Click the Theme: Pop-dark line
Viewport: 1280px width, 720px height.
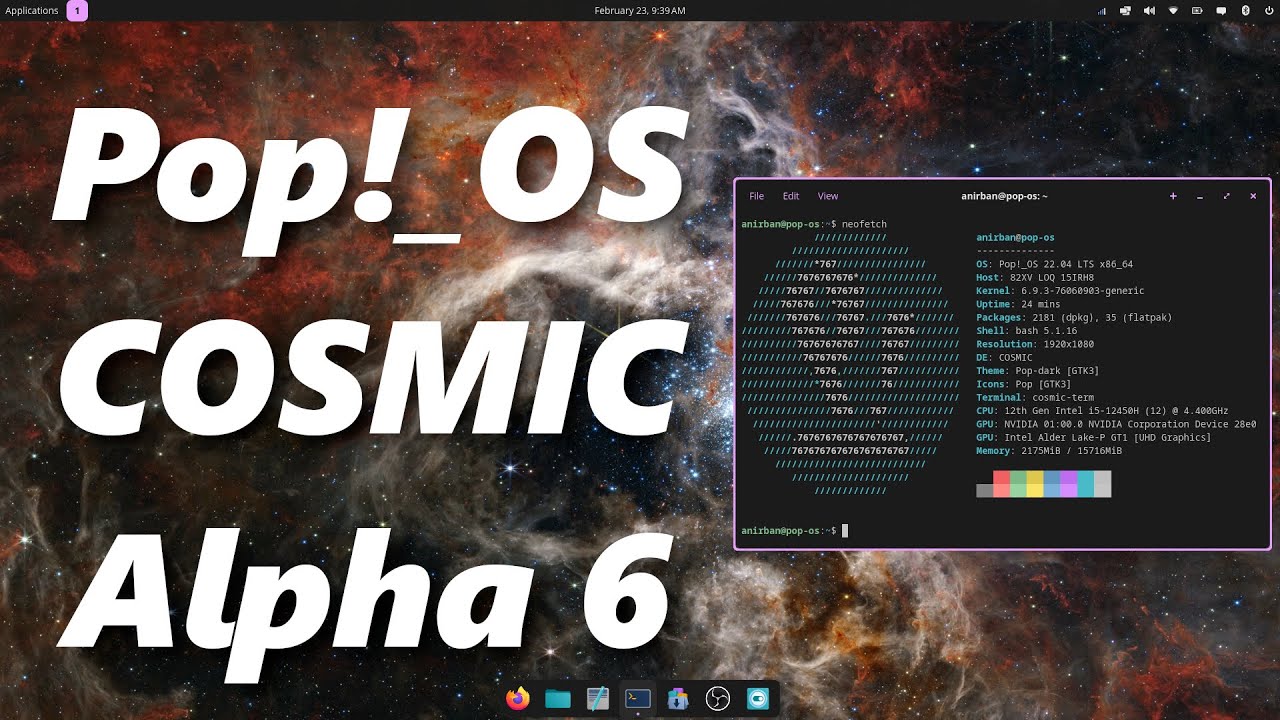point(1038,371)
